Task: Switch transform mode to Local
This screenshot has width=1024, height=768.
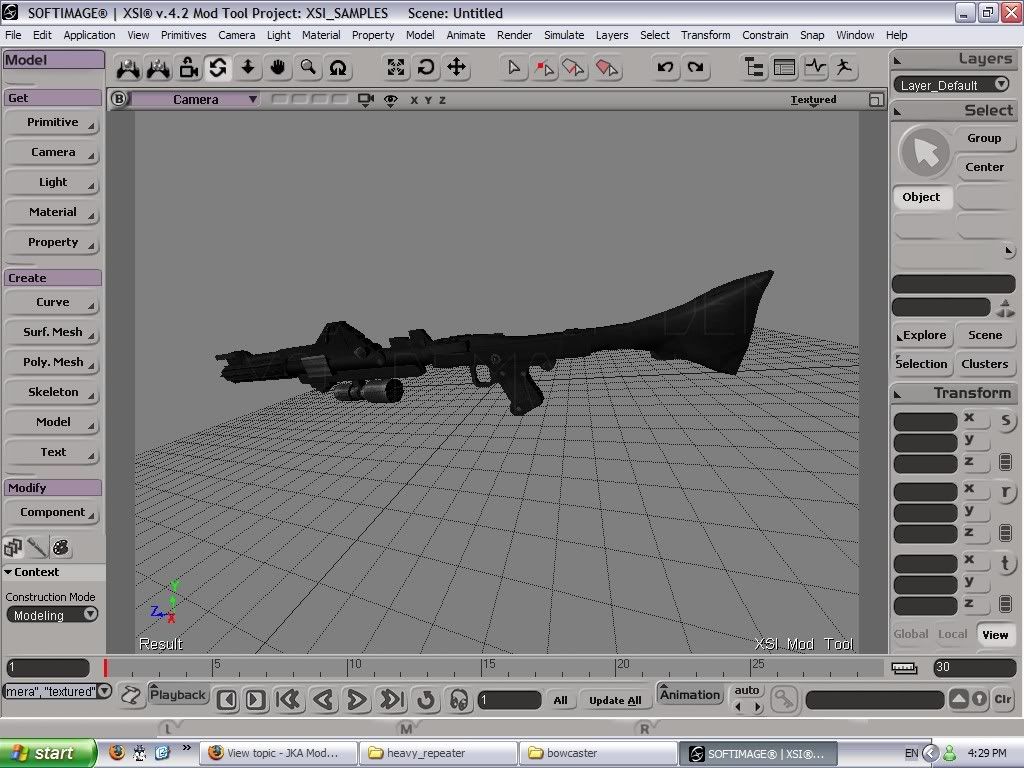Action: [x=952, y=634]
